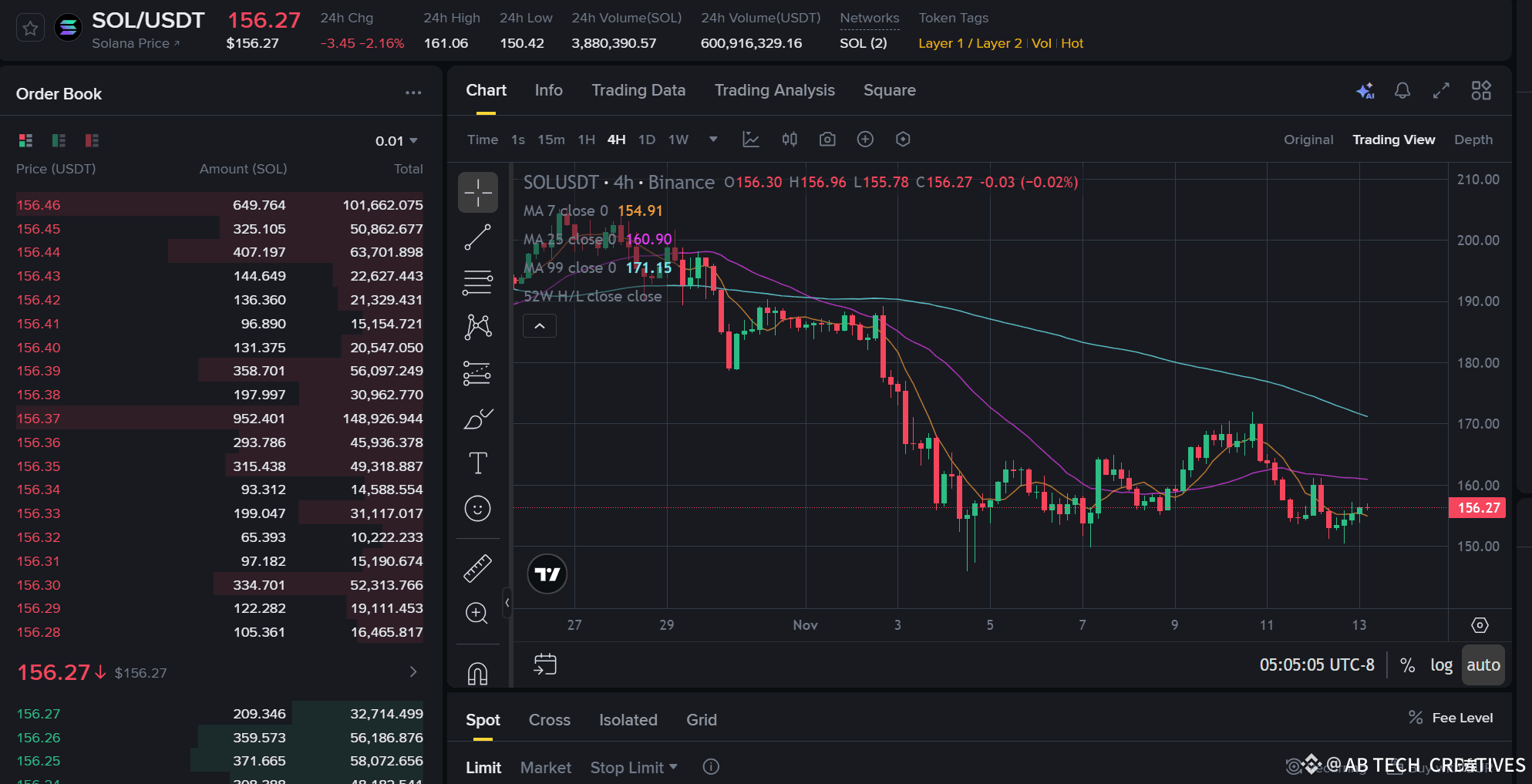Select the Spot trading tab
Image resolution: width=1532 pixels, height=784 pixels.
(483, 720)
